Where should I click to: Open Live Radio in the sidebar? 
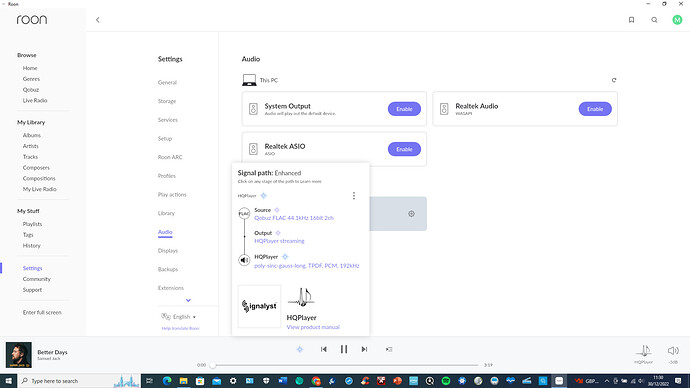click(x=35, y=100)
